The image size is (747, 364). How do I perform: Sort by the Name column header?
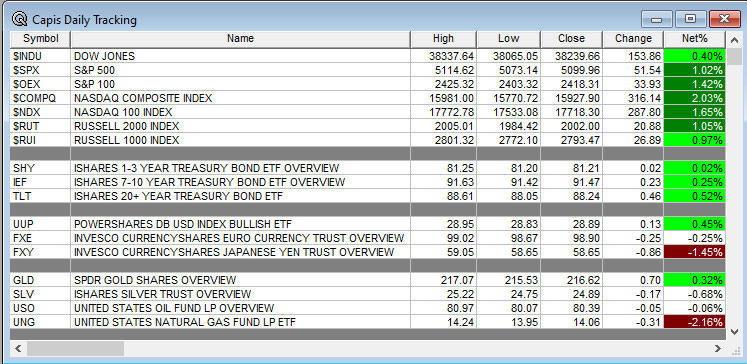(241, 39)
